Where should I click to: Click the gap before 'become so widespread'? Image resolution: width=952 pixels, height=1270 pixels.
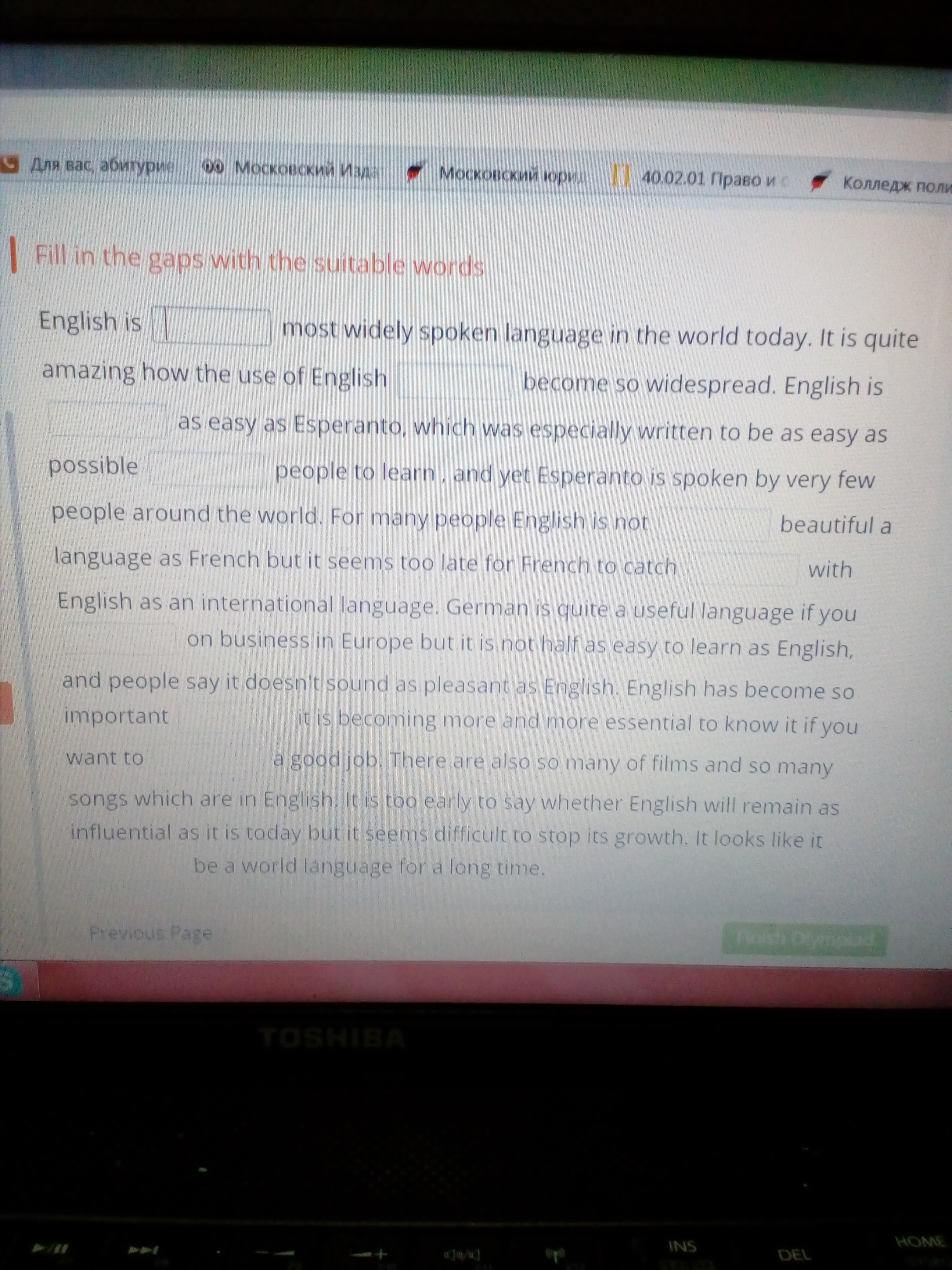pos(454,381)
